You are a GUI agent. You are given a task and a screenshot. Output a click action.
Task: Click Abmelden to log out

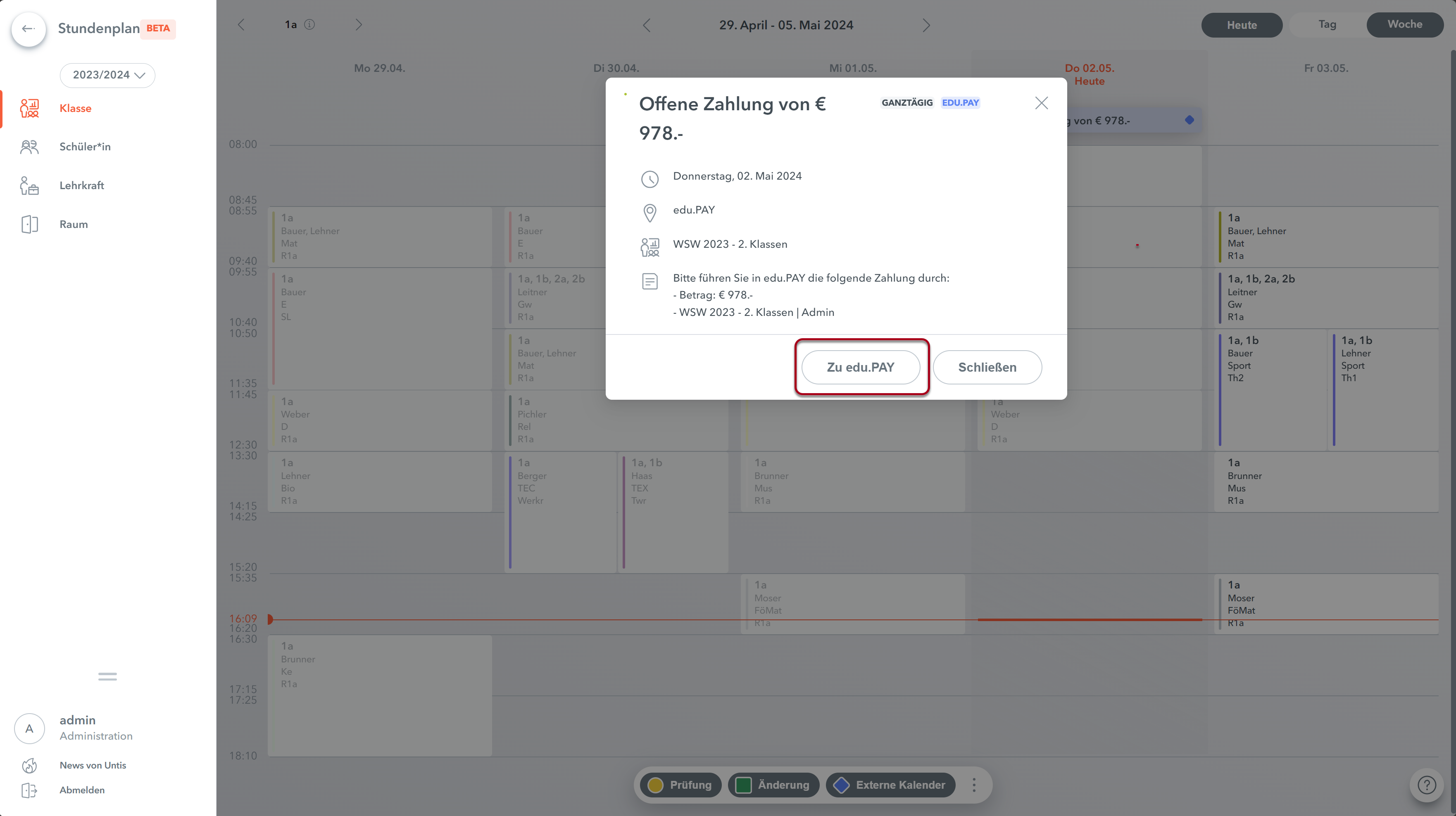[x=82, y=790]
